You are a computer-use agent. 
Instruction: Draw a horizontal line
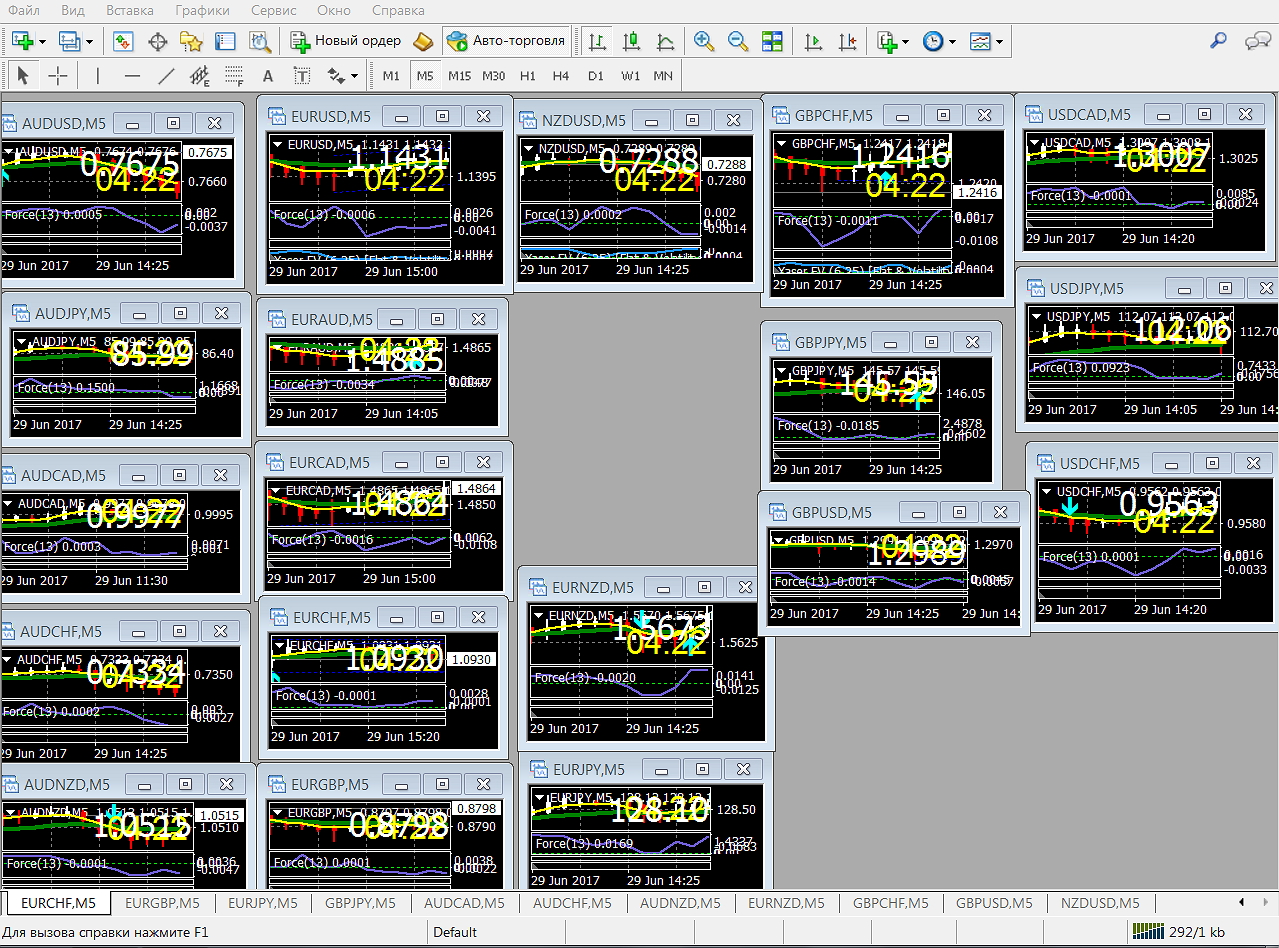coord(132,75)
